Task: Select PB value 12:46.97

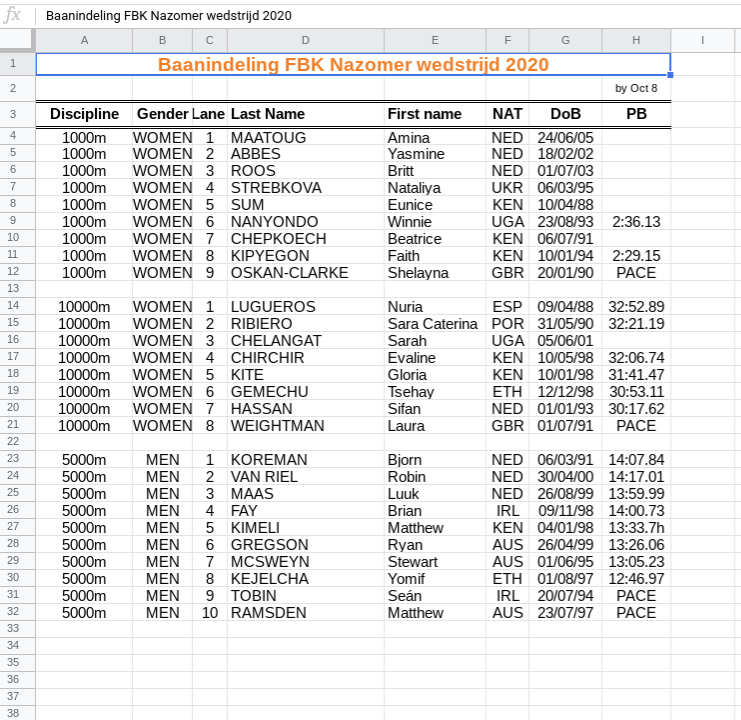Action: click(x=636, y=579)
